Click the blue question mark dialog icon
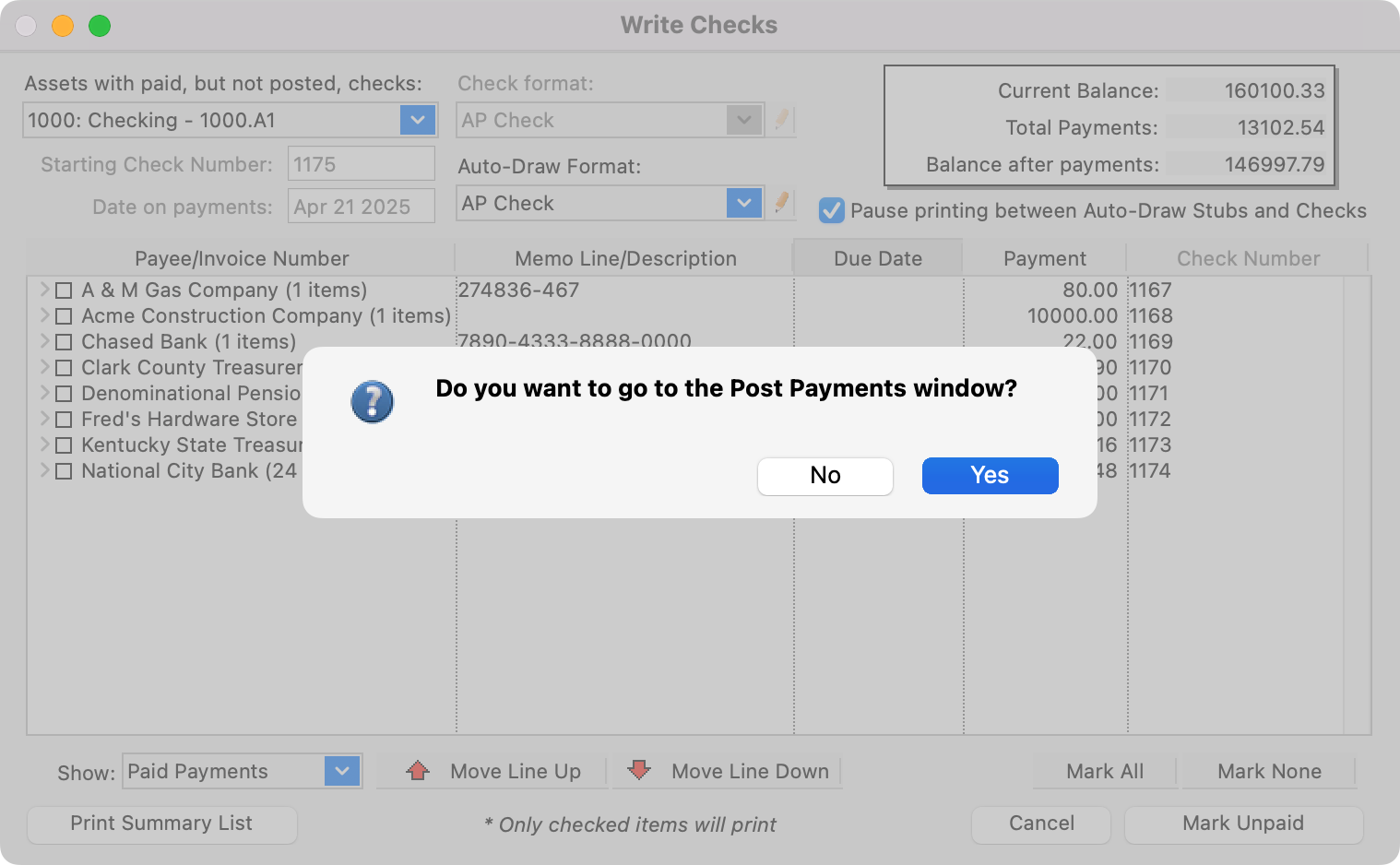The width and height of the screenshot is (1400, 865). click(x=373, y=402)
